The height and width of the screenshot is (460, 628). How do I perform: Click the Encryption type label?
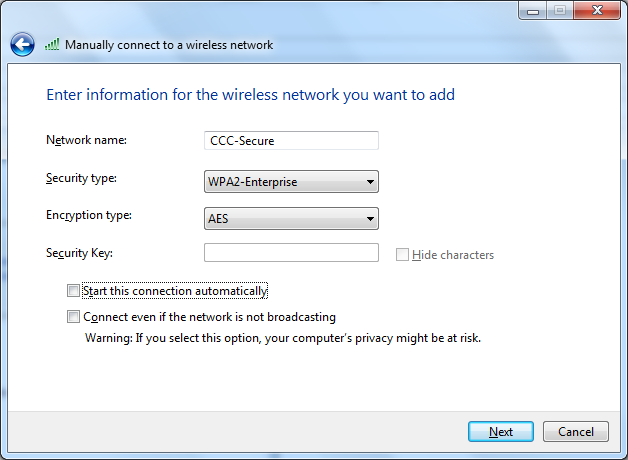coord(89,215)
